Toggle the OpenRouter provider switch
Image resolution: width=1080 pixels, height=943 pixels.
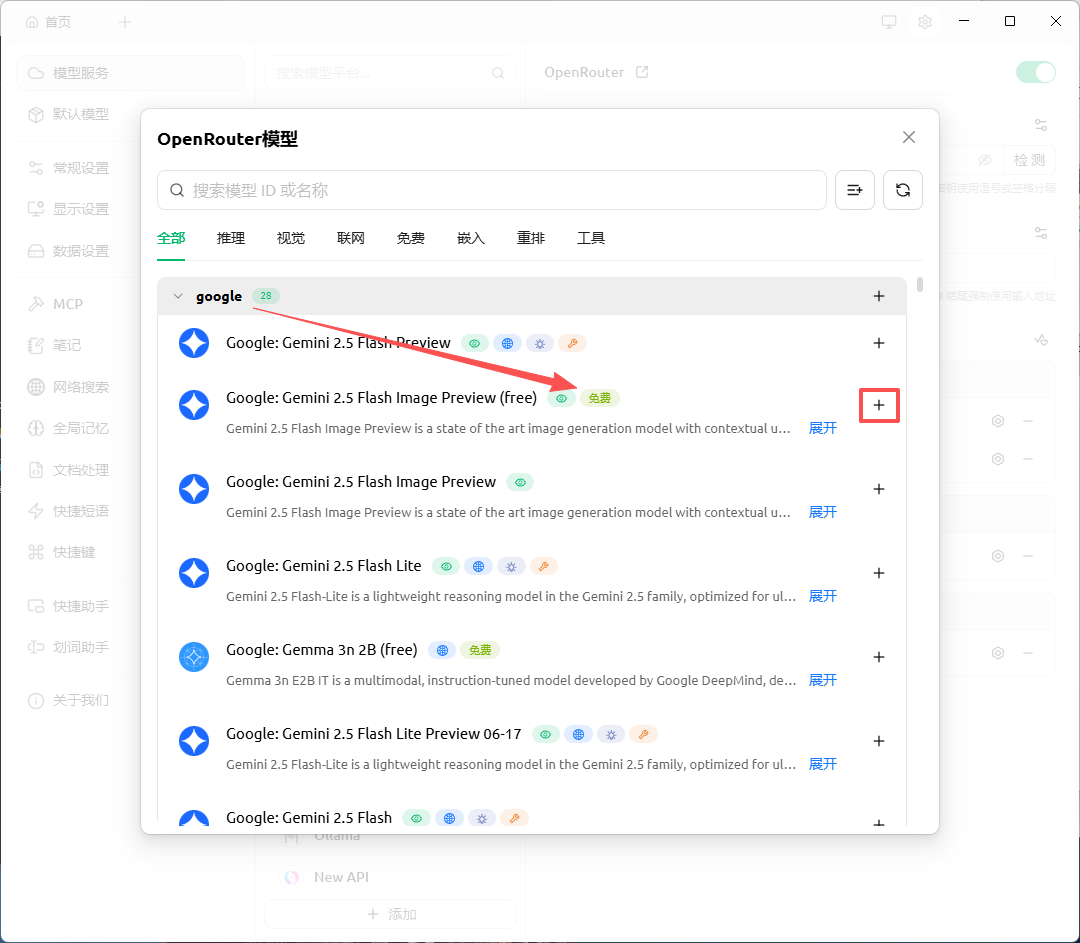1036,72
